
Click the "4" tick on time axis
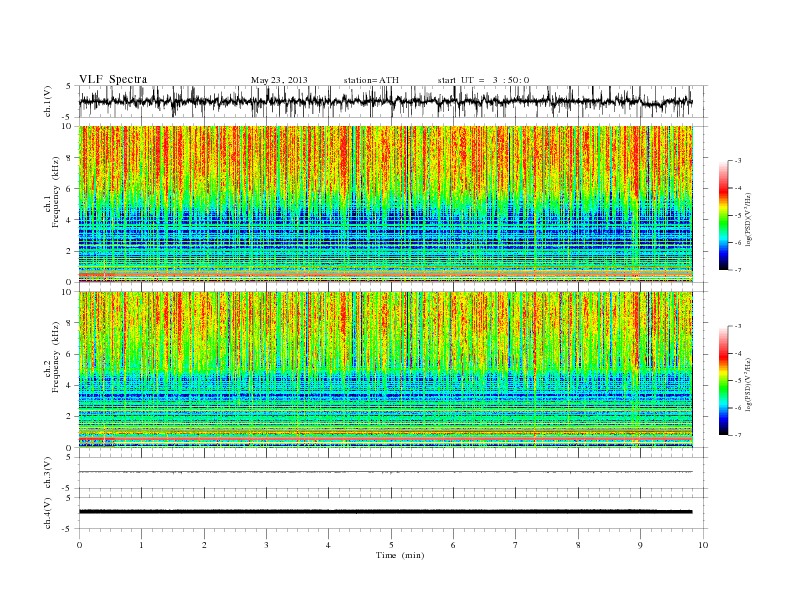click(328, 545)
